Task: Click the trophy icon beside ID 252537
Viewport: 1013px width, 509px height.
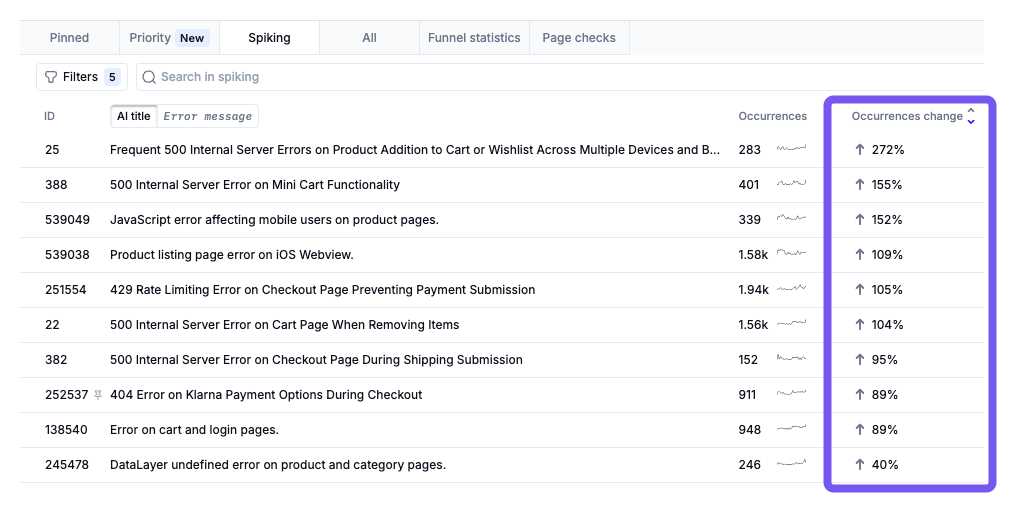Action: 98,395
